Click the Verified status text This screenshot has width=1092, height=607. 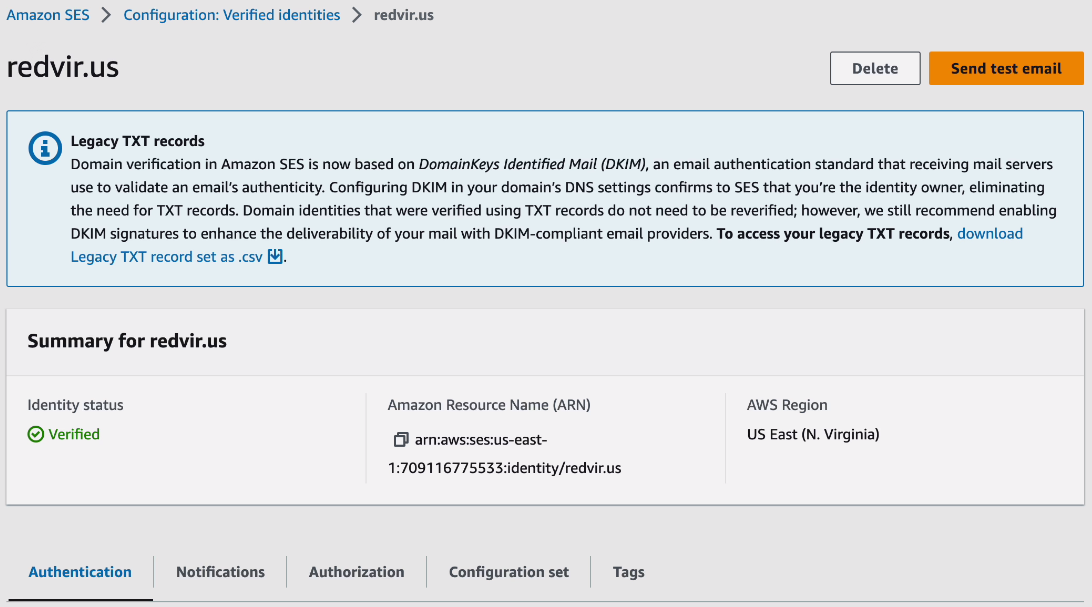[x=73, y=434]
